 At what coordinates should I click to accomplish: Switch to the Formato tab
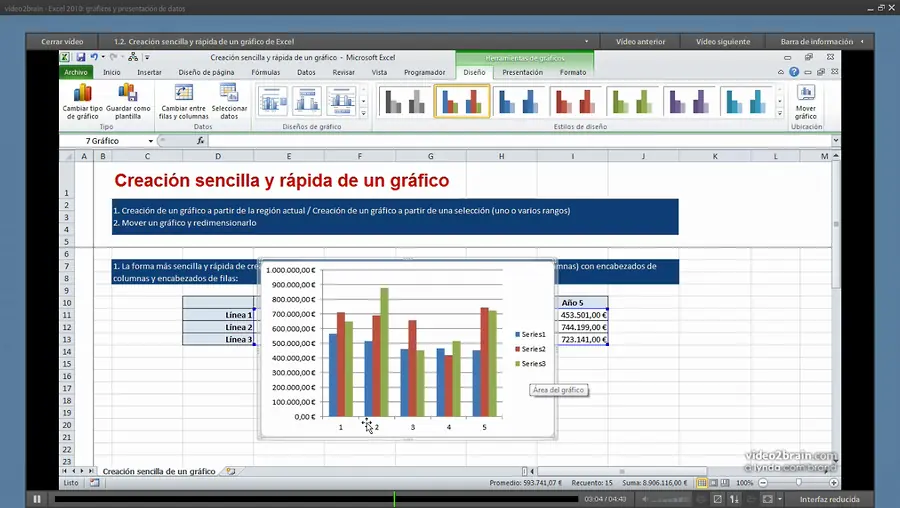pos(573,72)
